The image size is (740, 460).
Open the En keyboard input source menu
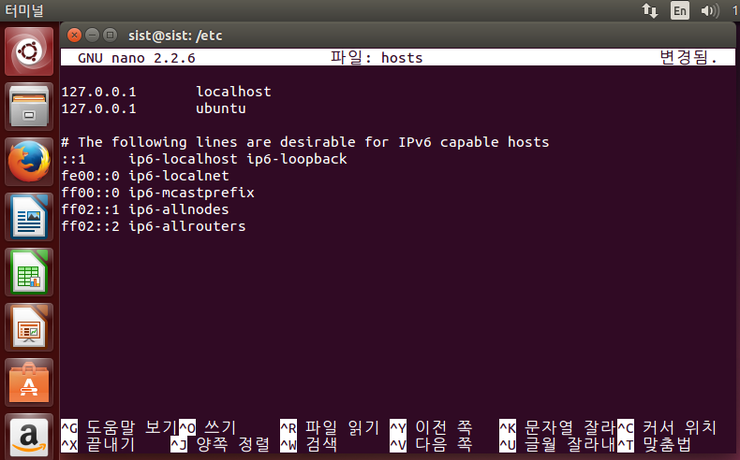[679, 11]
